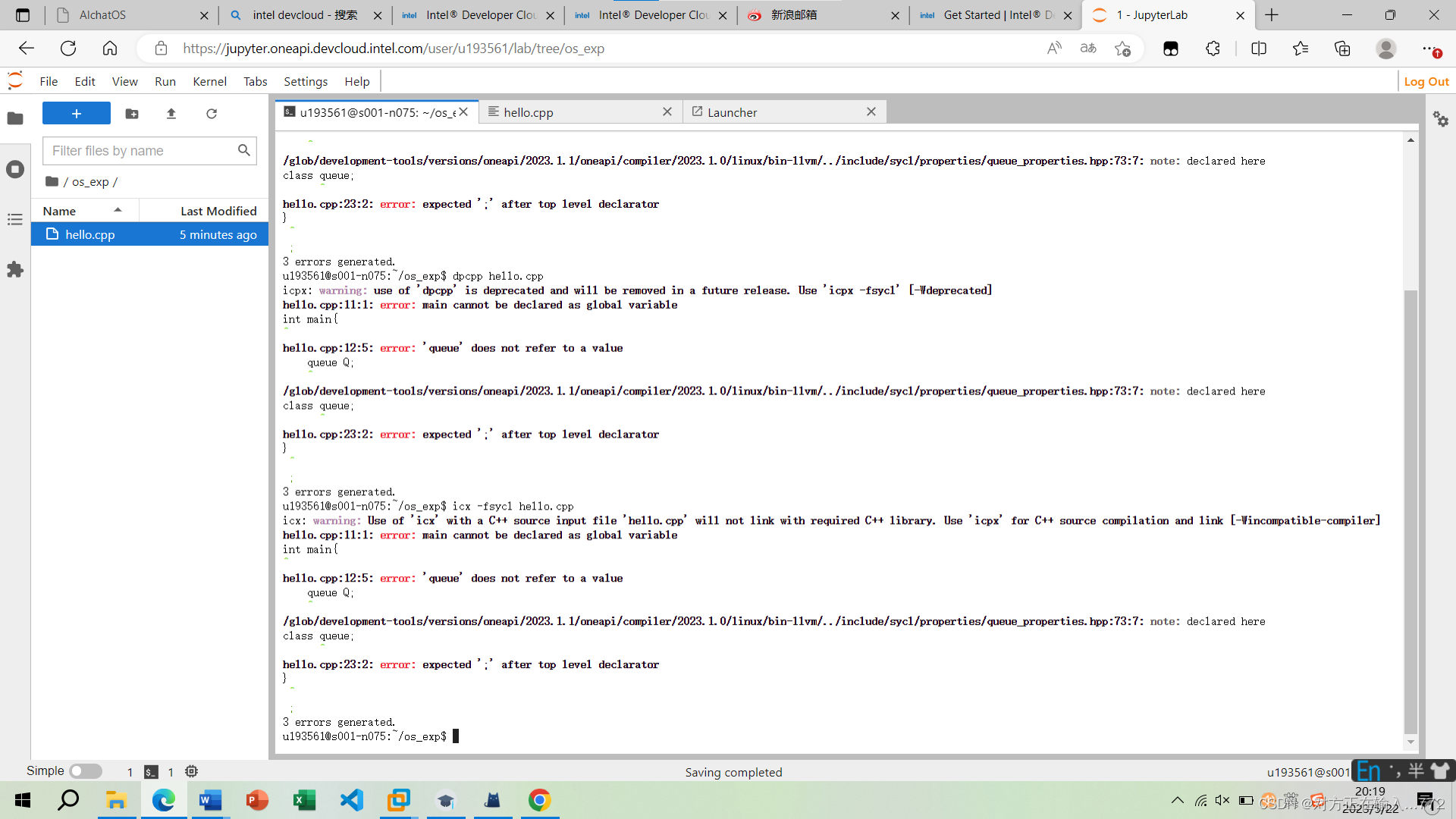Screen dimensions: 1456x819
Task: Refresh the file browser list
Action: (212, 114)
